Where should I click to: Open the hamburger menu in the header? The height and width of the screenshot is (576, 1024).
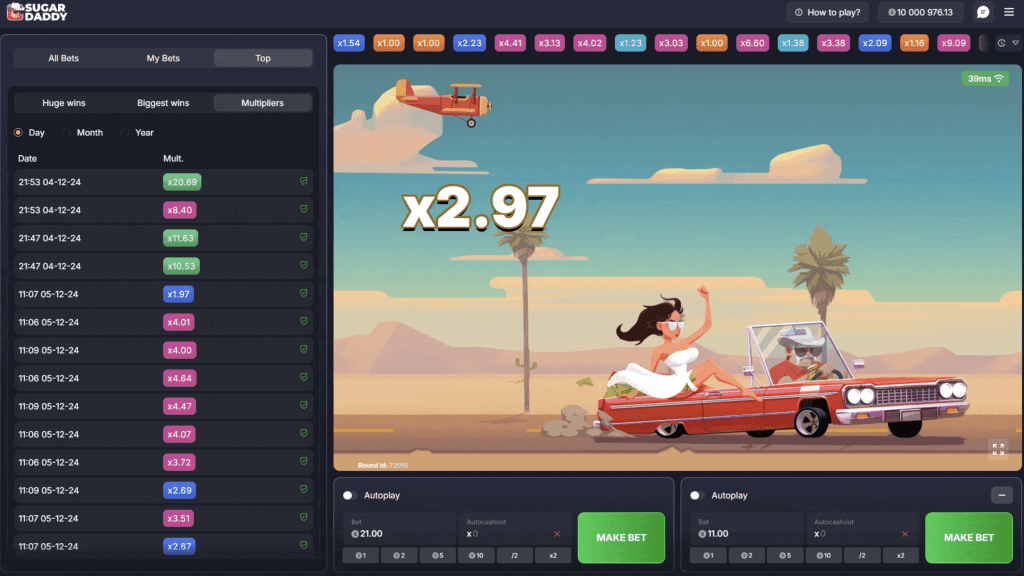[1007, 12]
